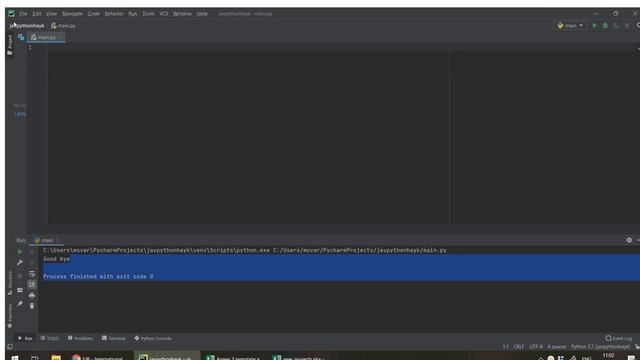
Task: Open the Event Log in status bar
Action: (619, 338)
